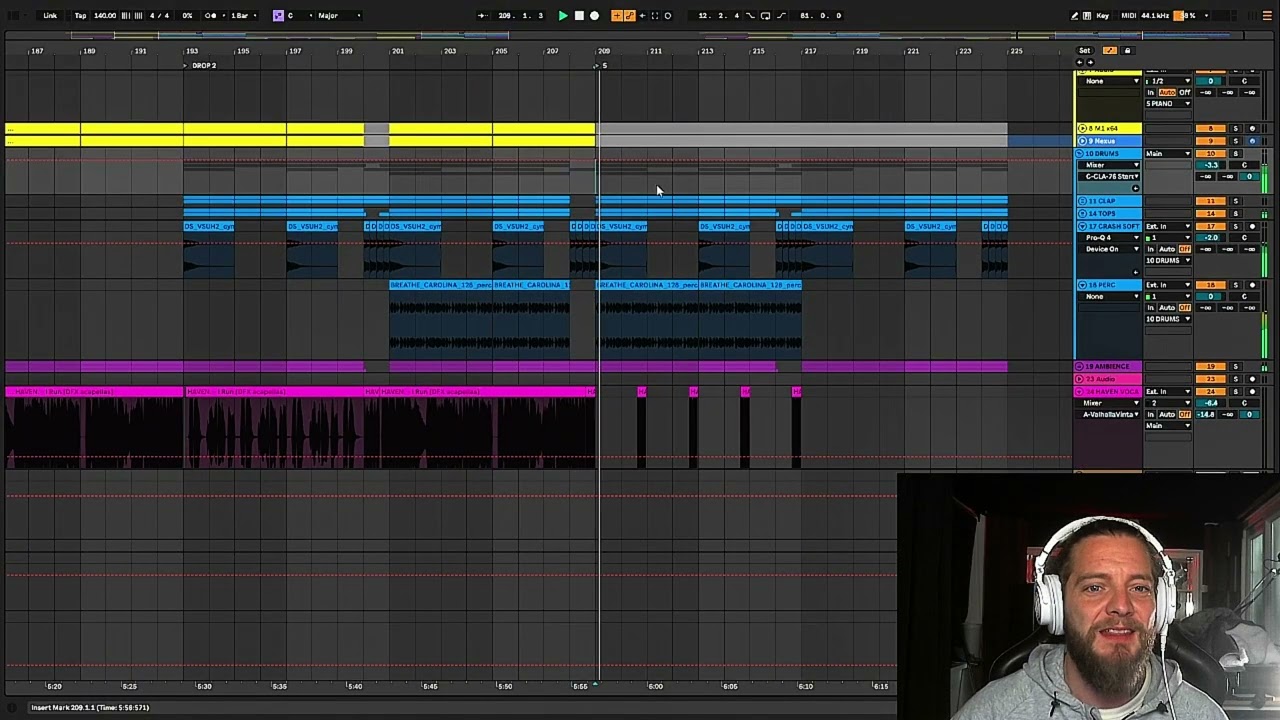Toggle the Loop switch icon
The height and width of the screenshot is (720, 1280).
[765, 15]
